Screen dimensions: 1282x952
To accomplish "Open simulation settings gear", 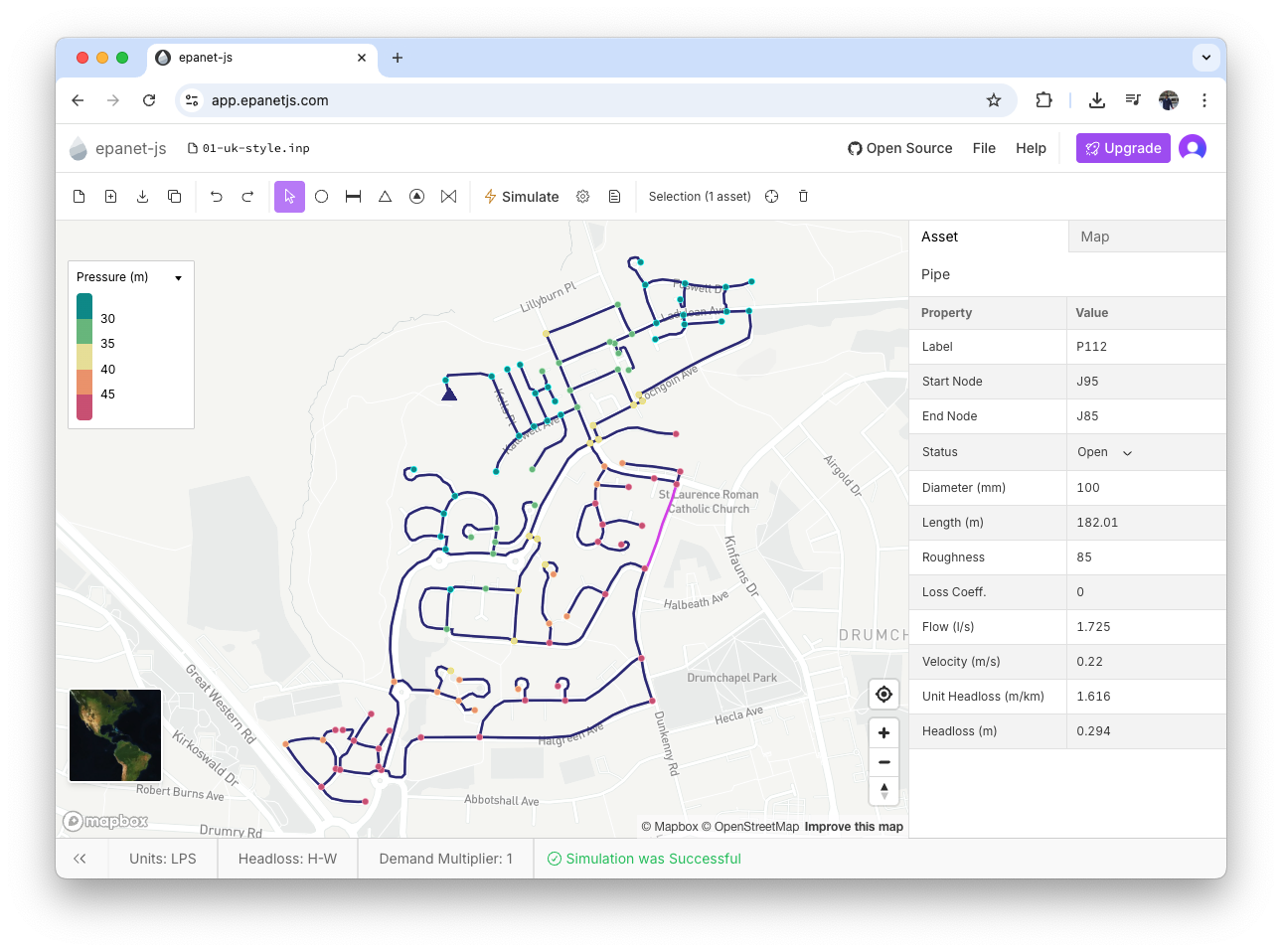I will point(583,197).
